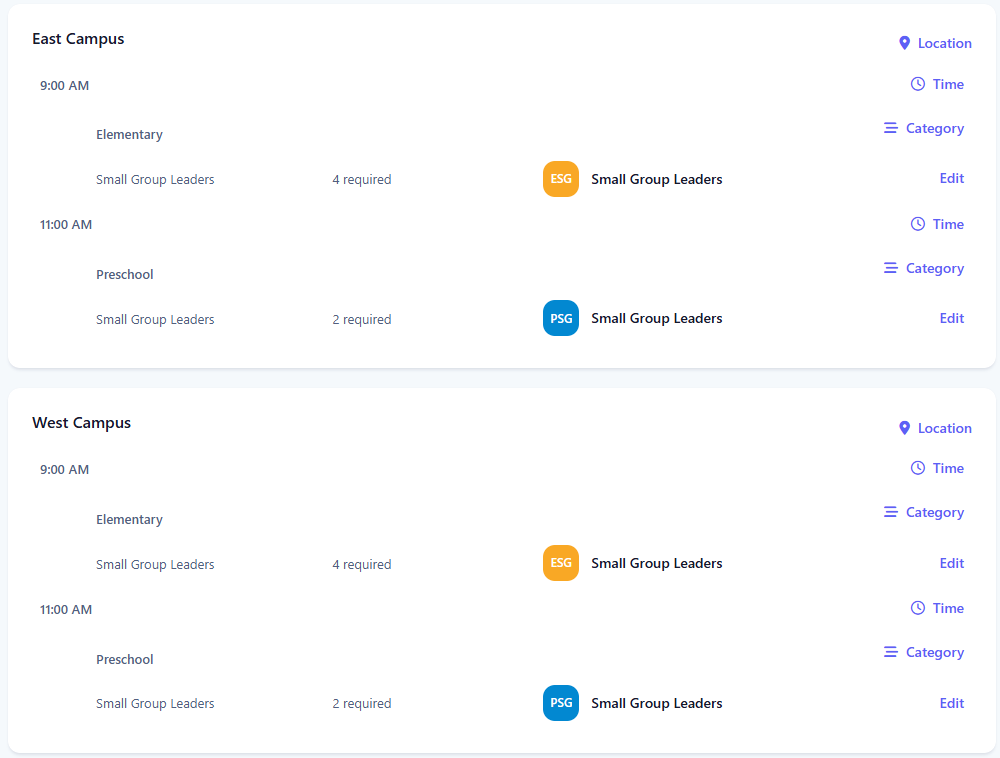1000x758 pixels.
Task: Click the orange ESG badge under East Campus
Action: click(561, 179)
